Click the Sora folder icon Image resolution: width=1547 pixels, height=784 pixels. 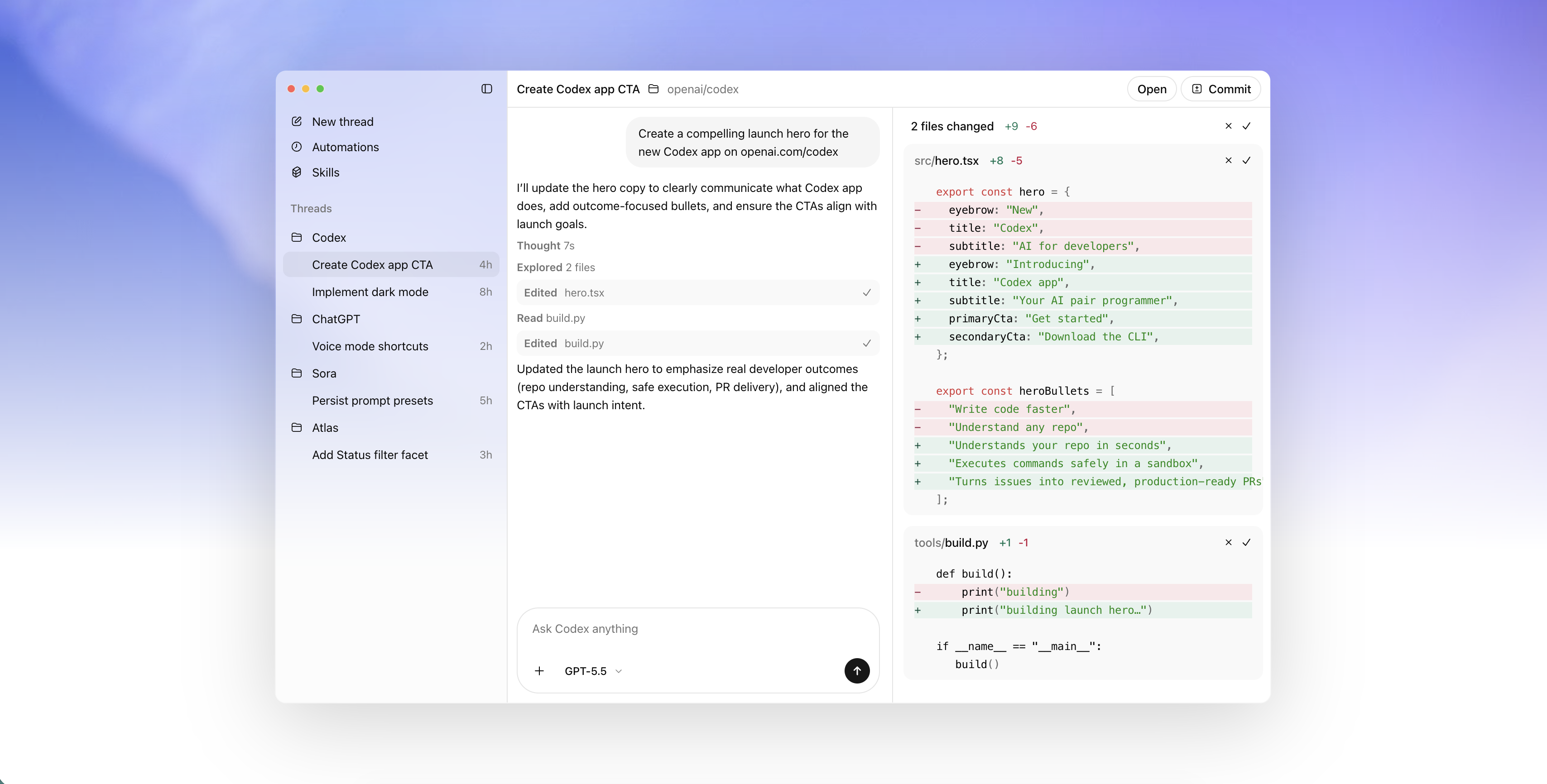[297, 373]
